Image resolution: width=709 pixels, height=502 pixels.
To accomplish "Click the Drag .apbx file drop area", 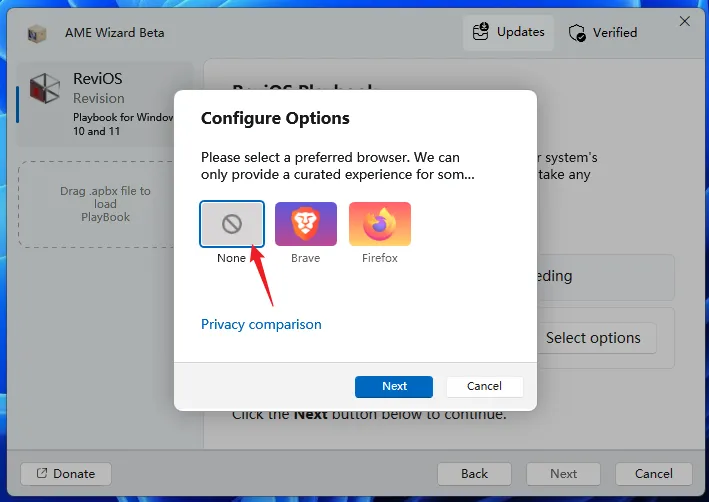I will 105,204.
